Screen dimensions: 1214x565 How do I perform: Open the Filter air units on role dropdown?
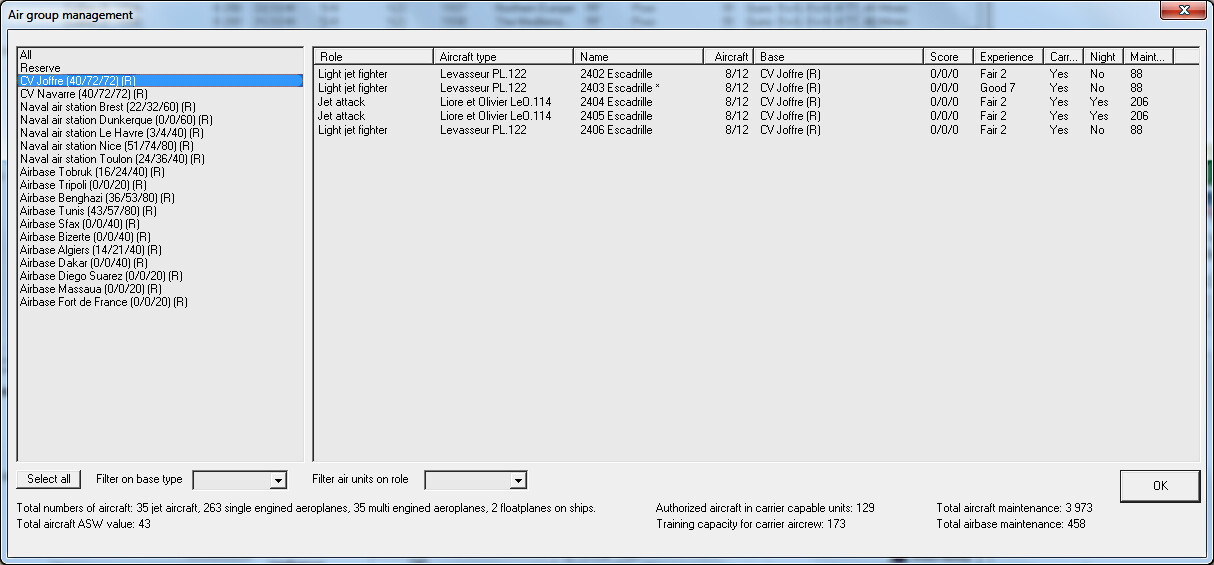[x=517, y=481]
